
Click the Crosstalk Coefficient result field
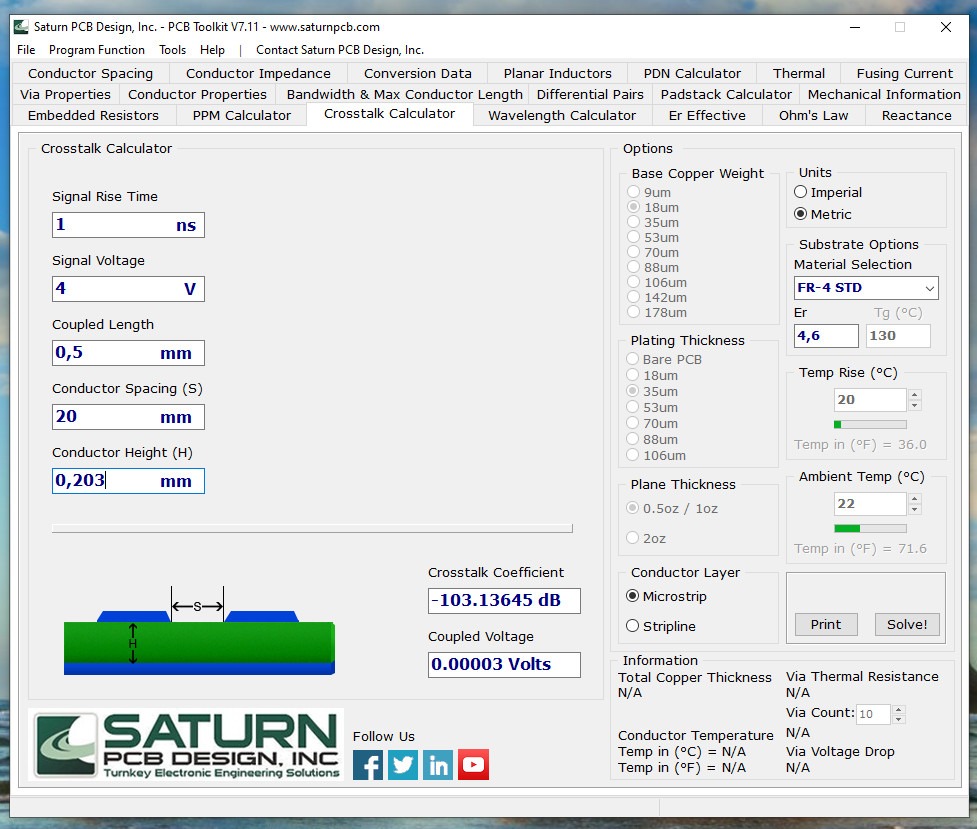pyautogui.click(x=504, y=601)
